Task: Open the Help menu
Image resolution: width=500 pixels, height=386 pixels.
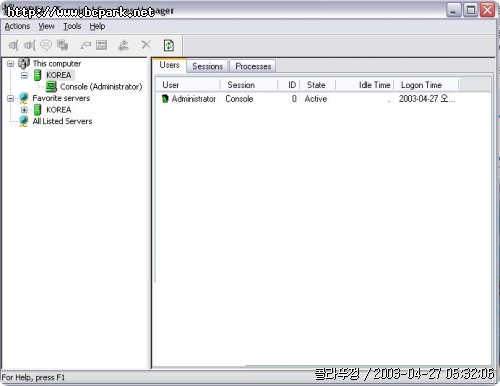Action: (x=97, y=26)
